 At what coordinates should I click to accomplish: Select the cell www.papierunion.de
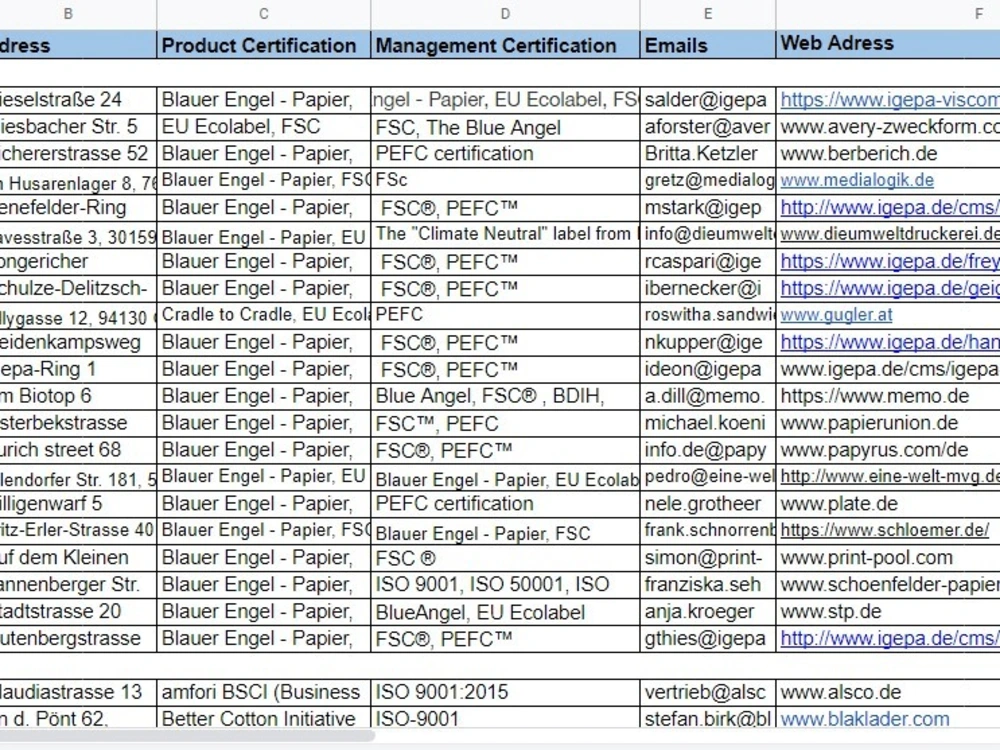[888, 423]
